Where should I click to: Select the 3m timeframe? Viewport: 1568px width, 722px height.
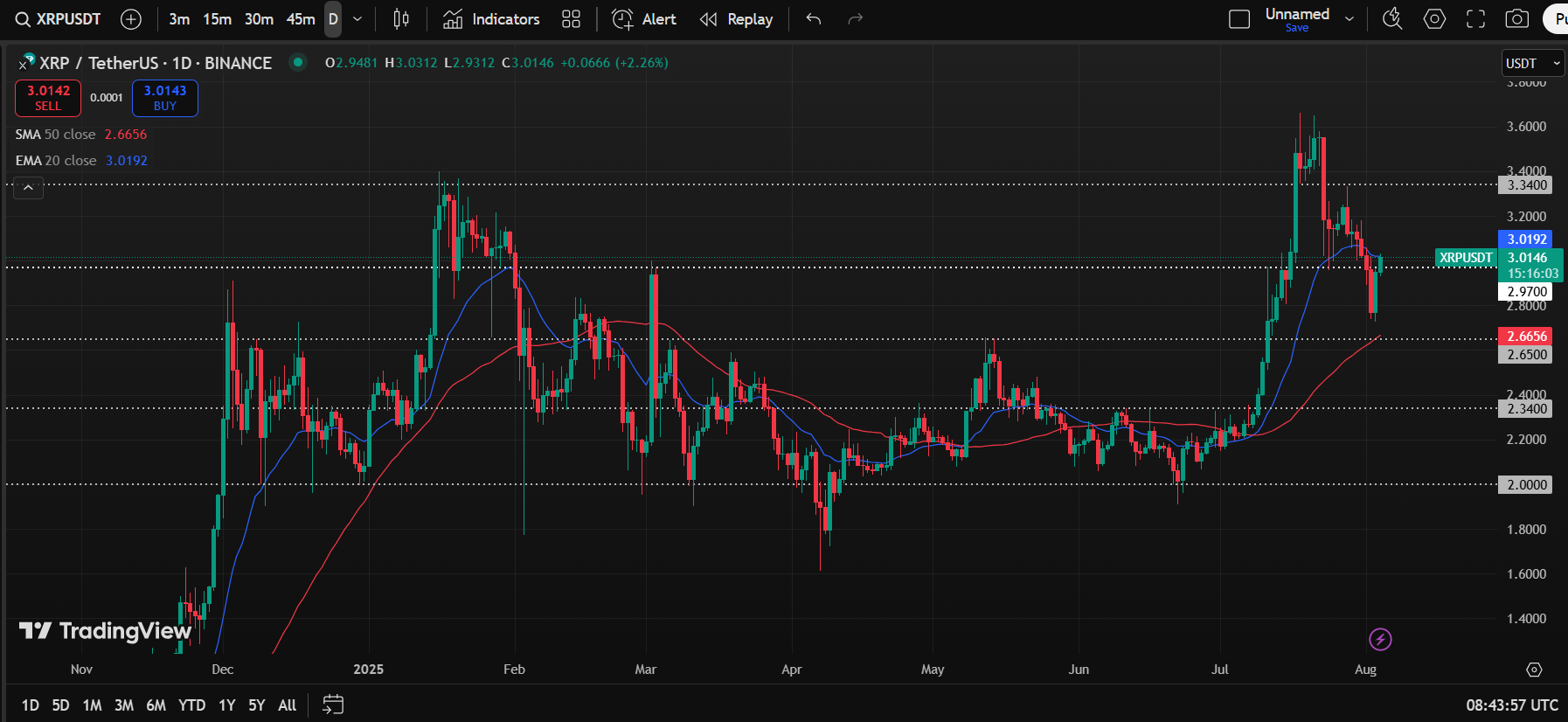(179, 19)
